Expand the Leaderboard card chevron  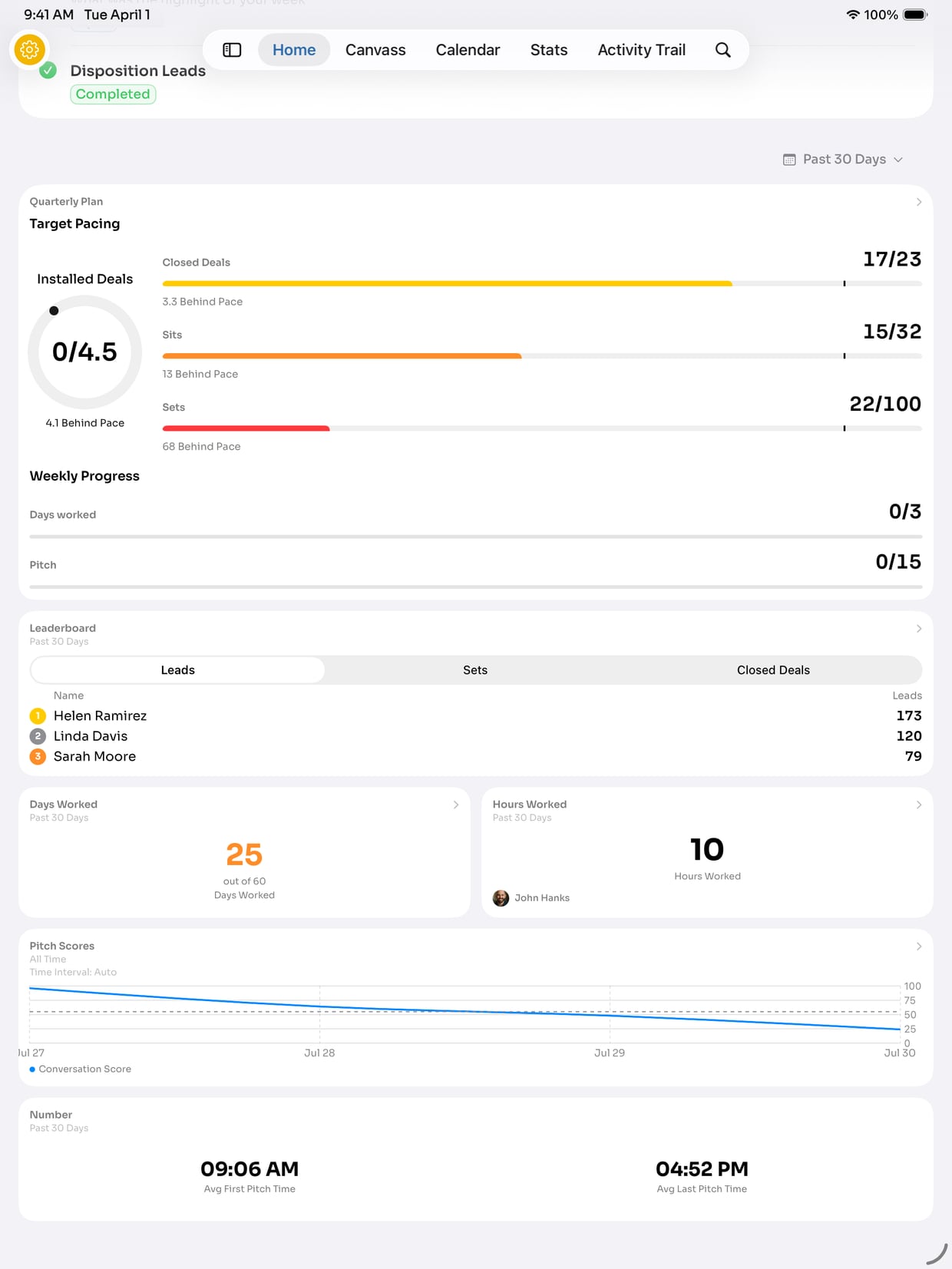click(918, 629)
